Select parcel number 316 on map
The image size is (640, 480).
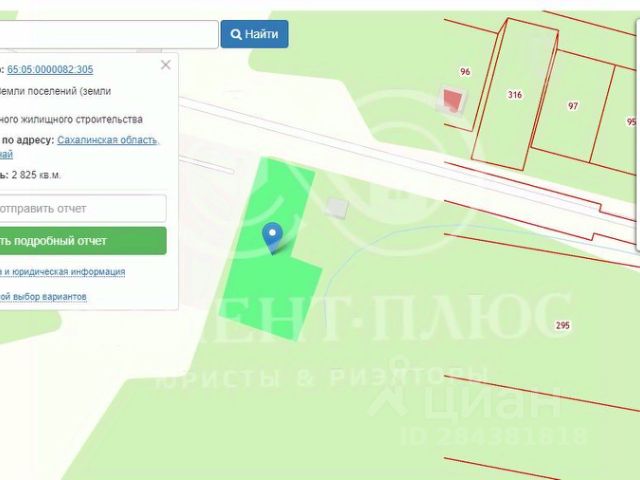(x=515, y=95)
